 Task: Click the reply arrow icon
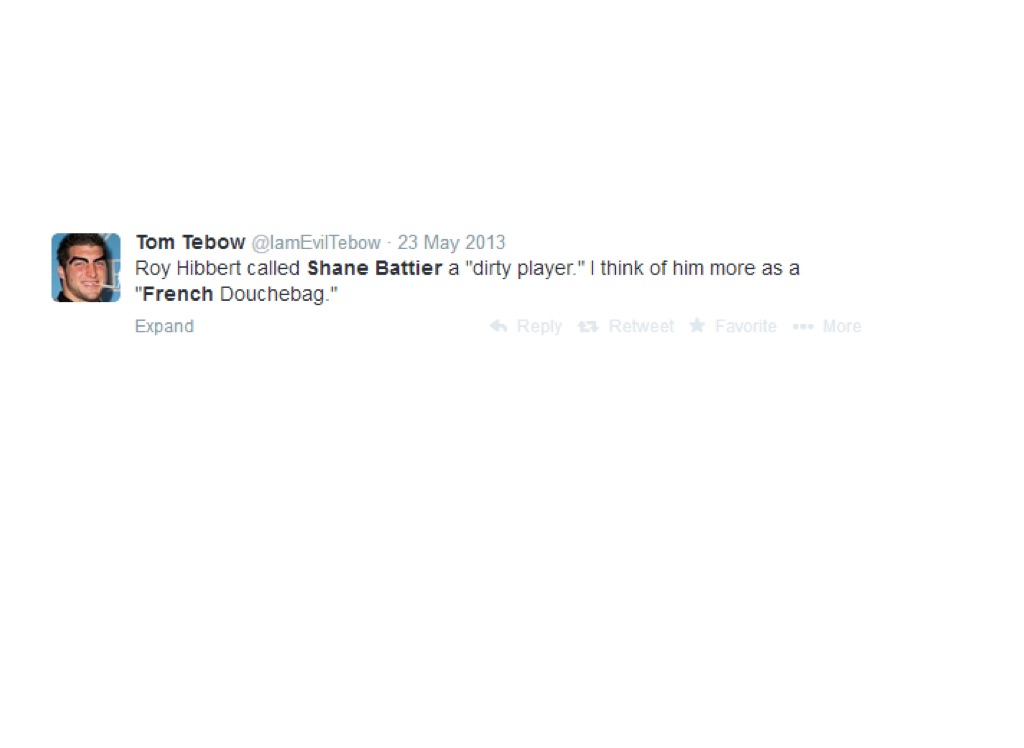(498, 326)
